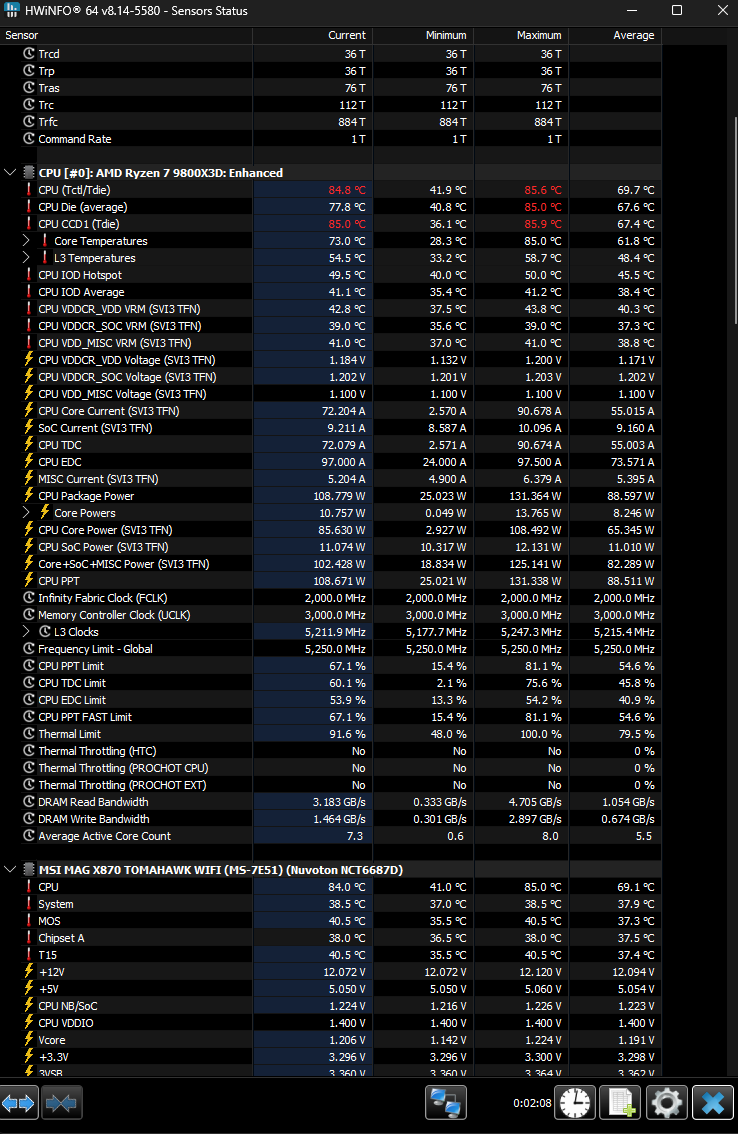Select the CPU Die (average) row

pyautogui.click(x=331, y=207)
